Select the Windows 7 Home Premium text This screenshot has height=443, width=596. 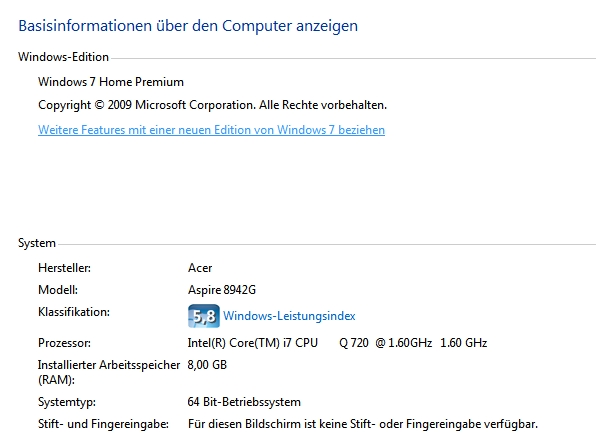(111, 82)
